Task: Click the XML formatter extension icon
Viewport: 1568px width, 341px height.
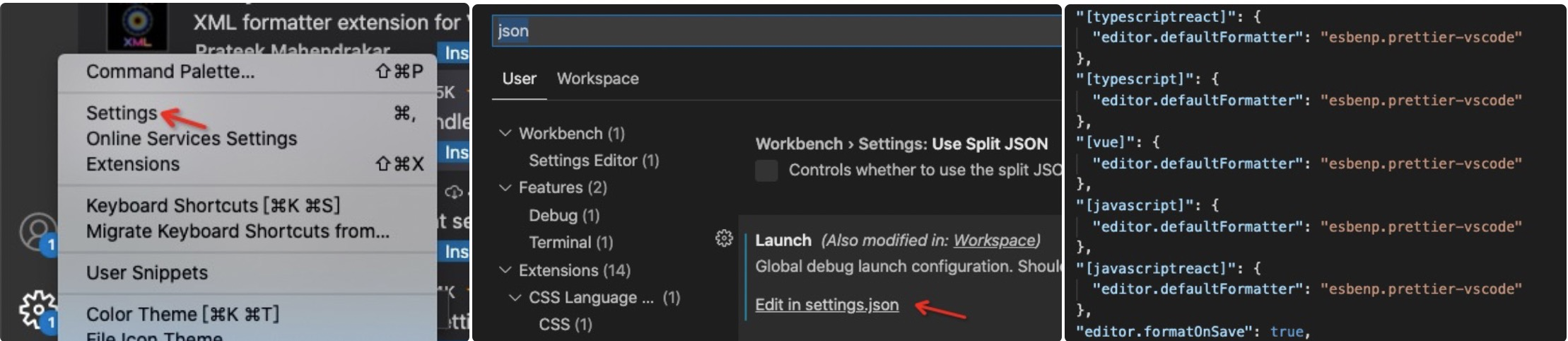Action: coord(137,26)
